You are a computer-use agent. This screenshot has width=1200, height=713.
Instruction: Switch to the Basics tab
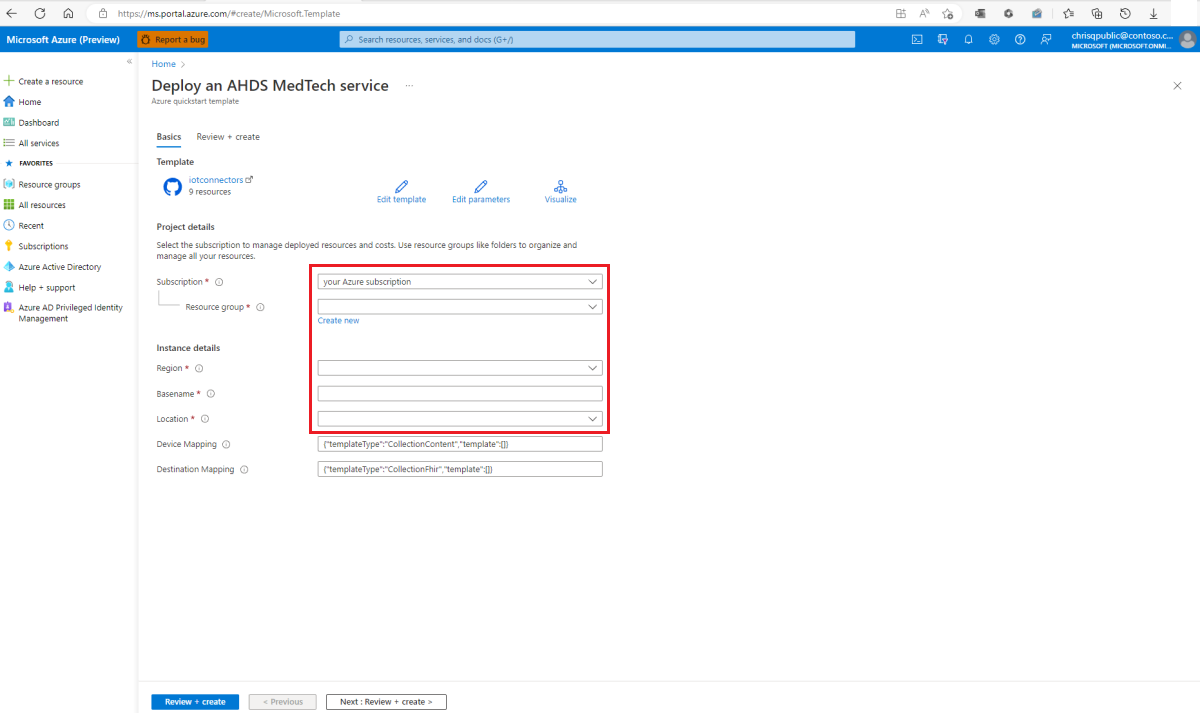click(x=169, y=137)
